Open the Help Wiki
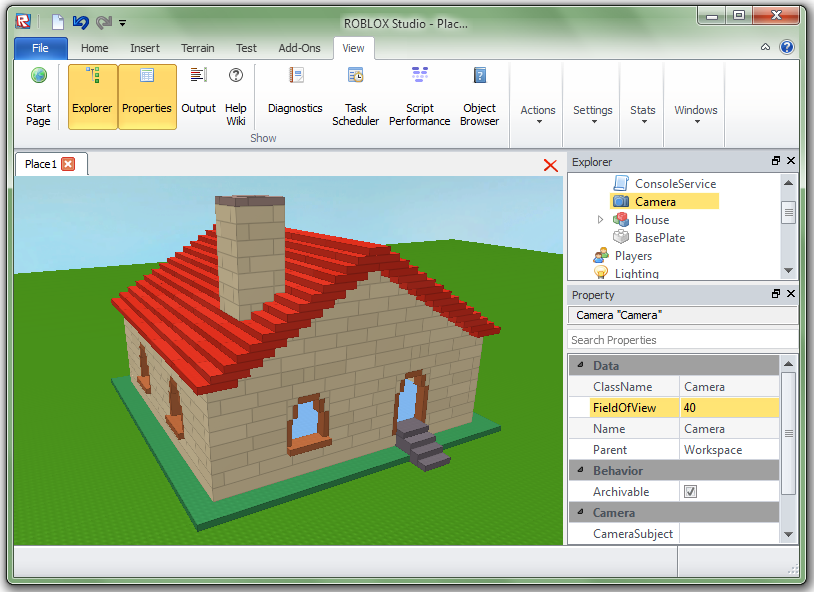Viewport: 814px width, 592px height. (x=236, y=97)
